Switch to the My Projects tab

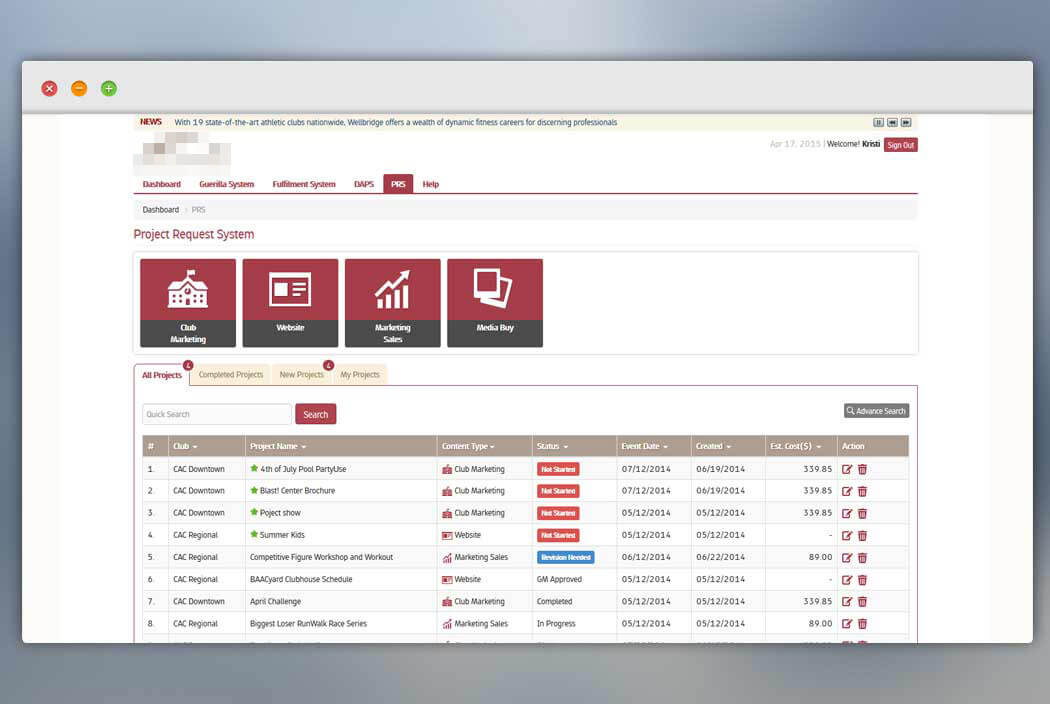point(360,375)
